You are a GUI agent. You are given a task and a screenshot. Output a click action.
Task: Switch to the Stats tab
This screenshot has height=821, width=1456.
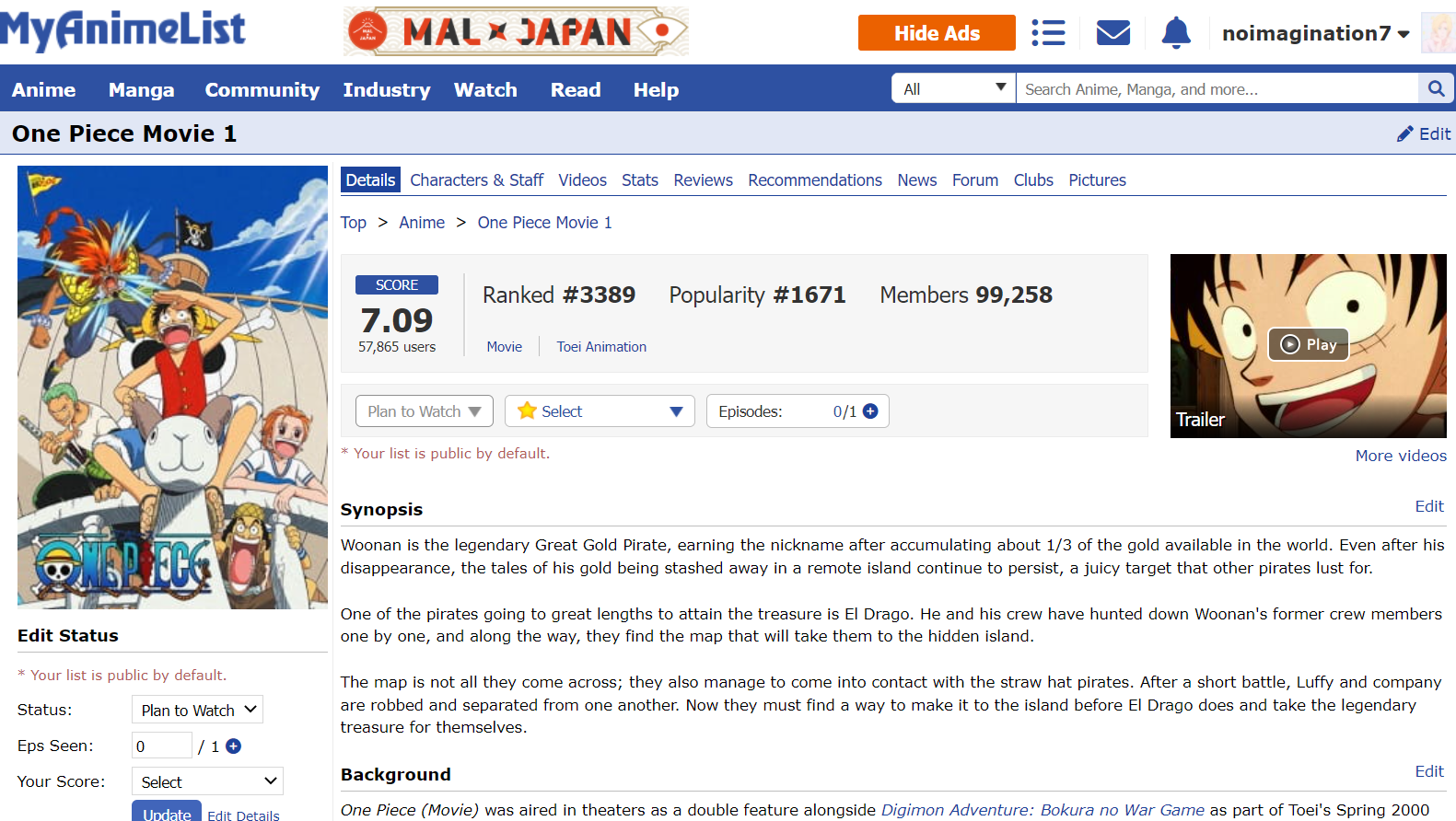(x=639, y=180)
